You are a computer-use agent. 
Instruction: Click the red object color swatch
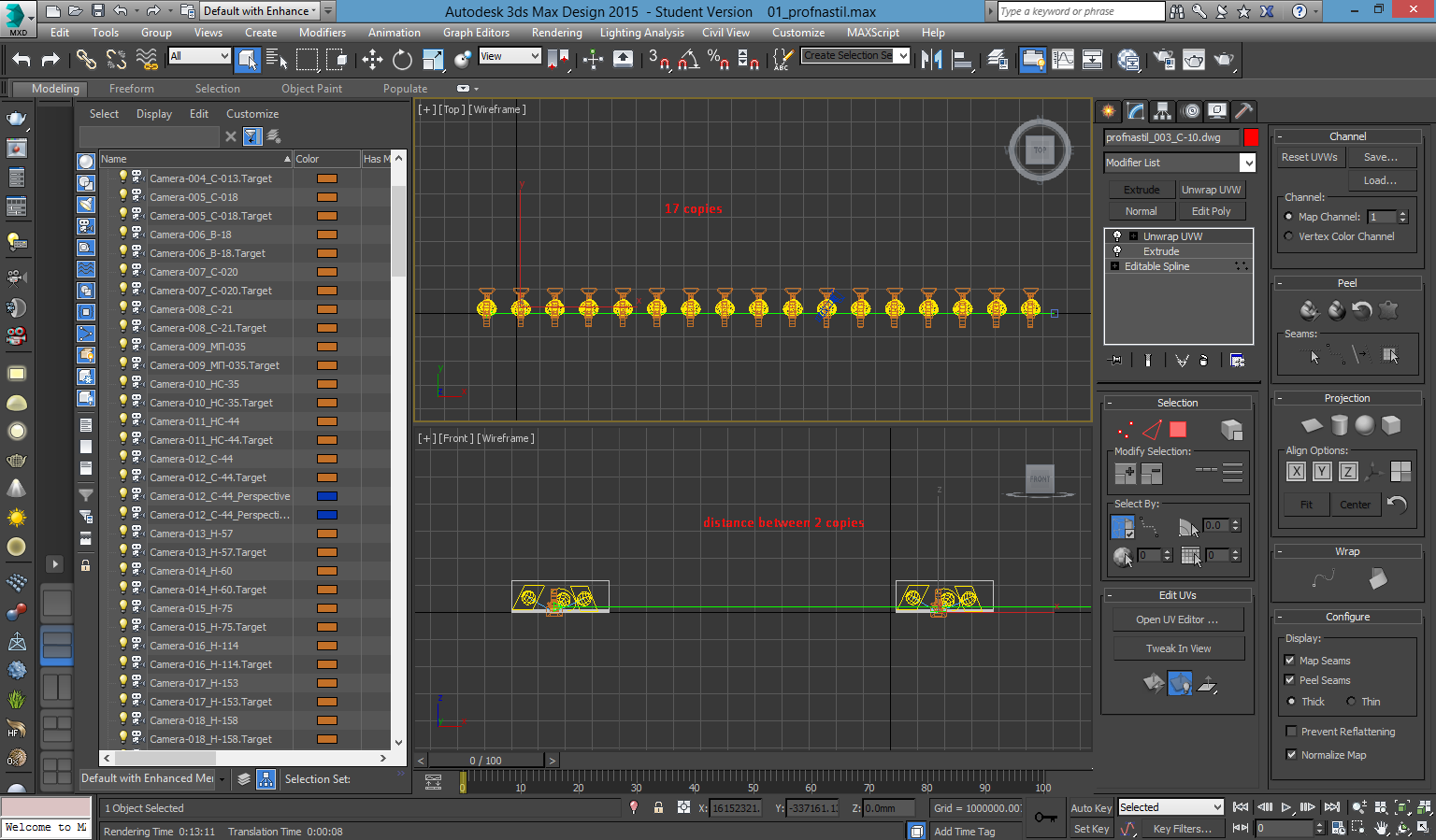[x=1251, y=137]
